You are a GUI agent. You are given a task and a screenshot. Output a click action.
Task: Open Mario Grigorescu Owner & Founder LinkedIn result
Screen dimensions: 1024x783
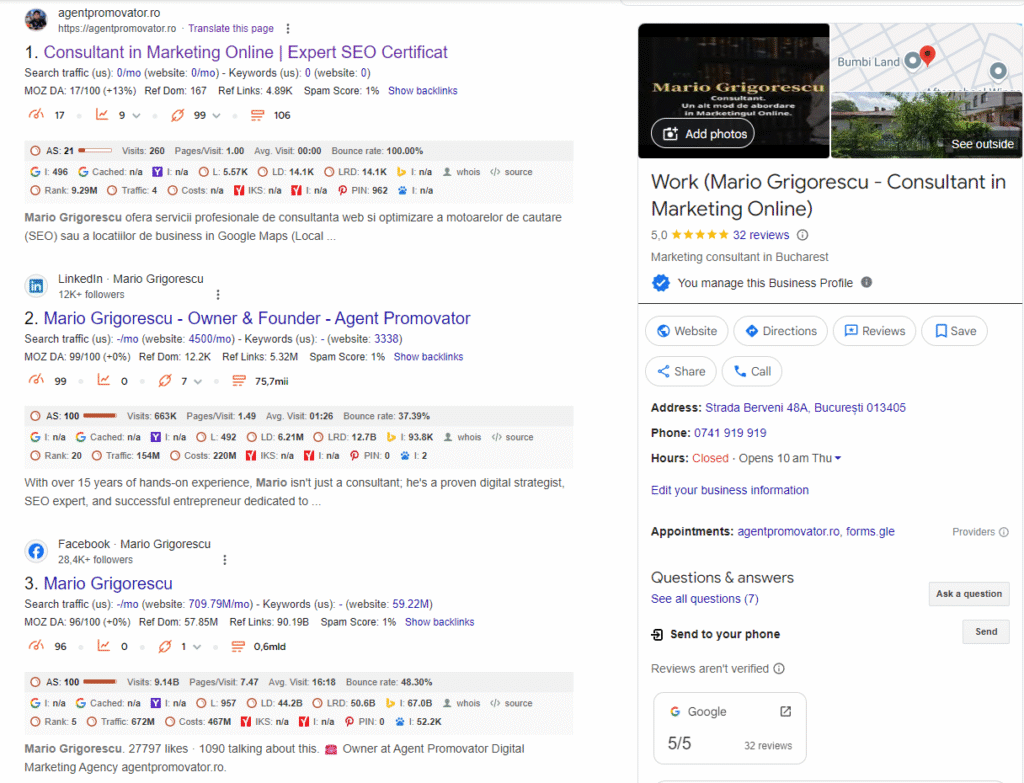pos(257,318)
